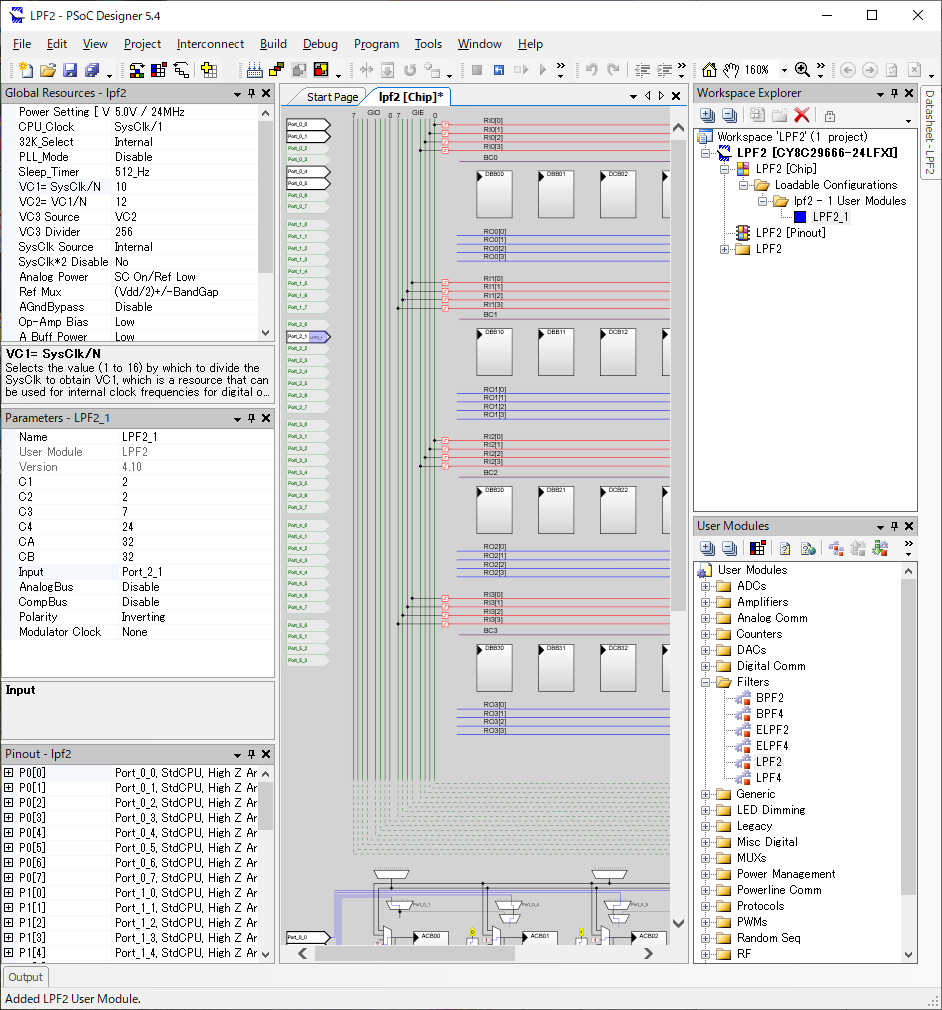Open the Workspace Explorer panel options arrow
The image size is (942, 1010).
880,94
